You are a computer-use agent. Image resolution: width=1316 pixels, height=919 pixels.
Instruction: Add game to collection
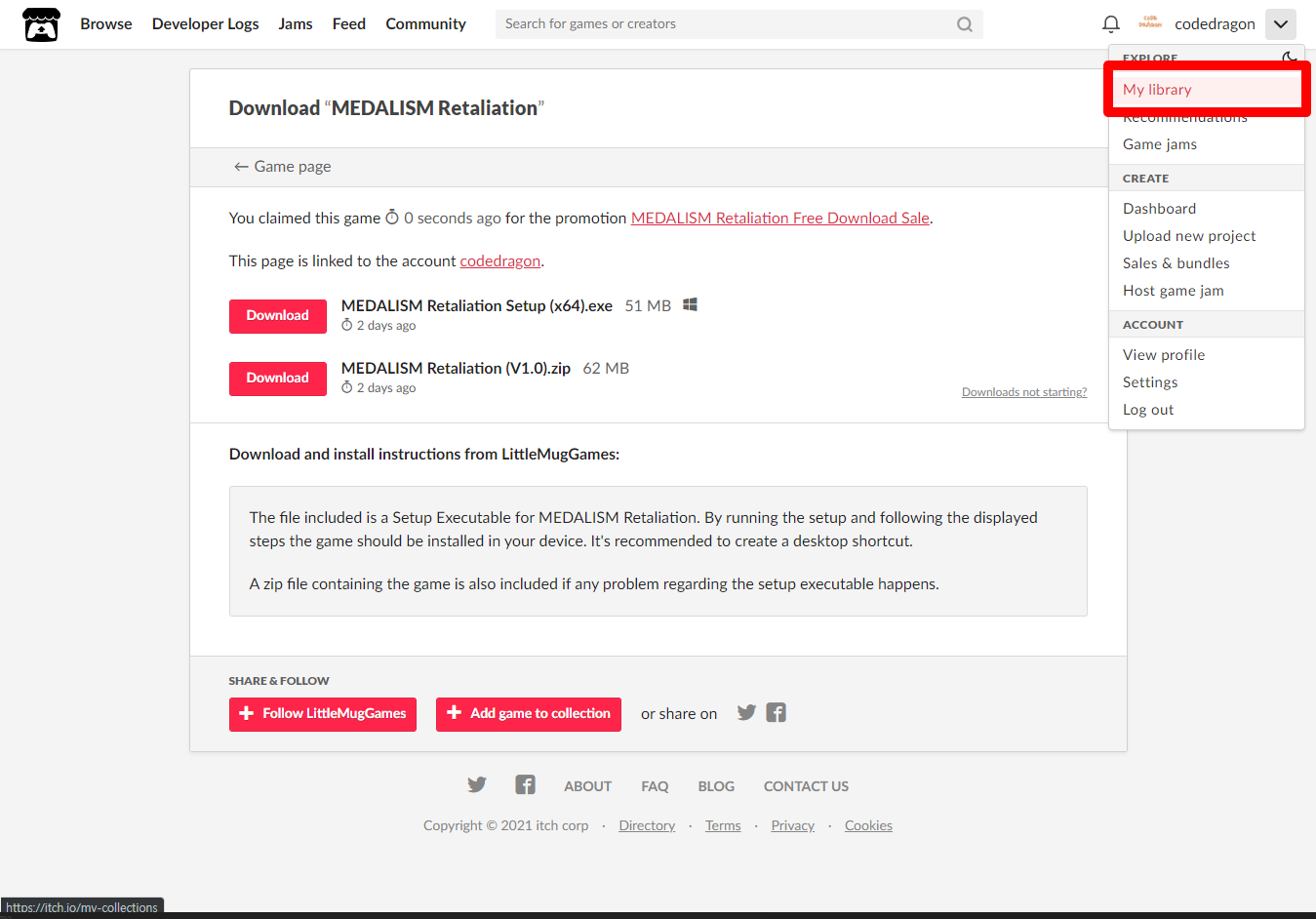(530, 714)
